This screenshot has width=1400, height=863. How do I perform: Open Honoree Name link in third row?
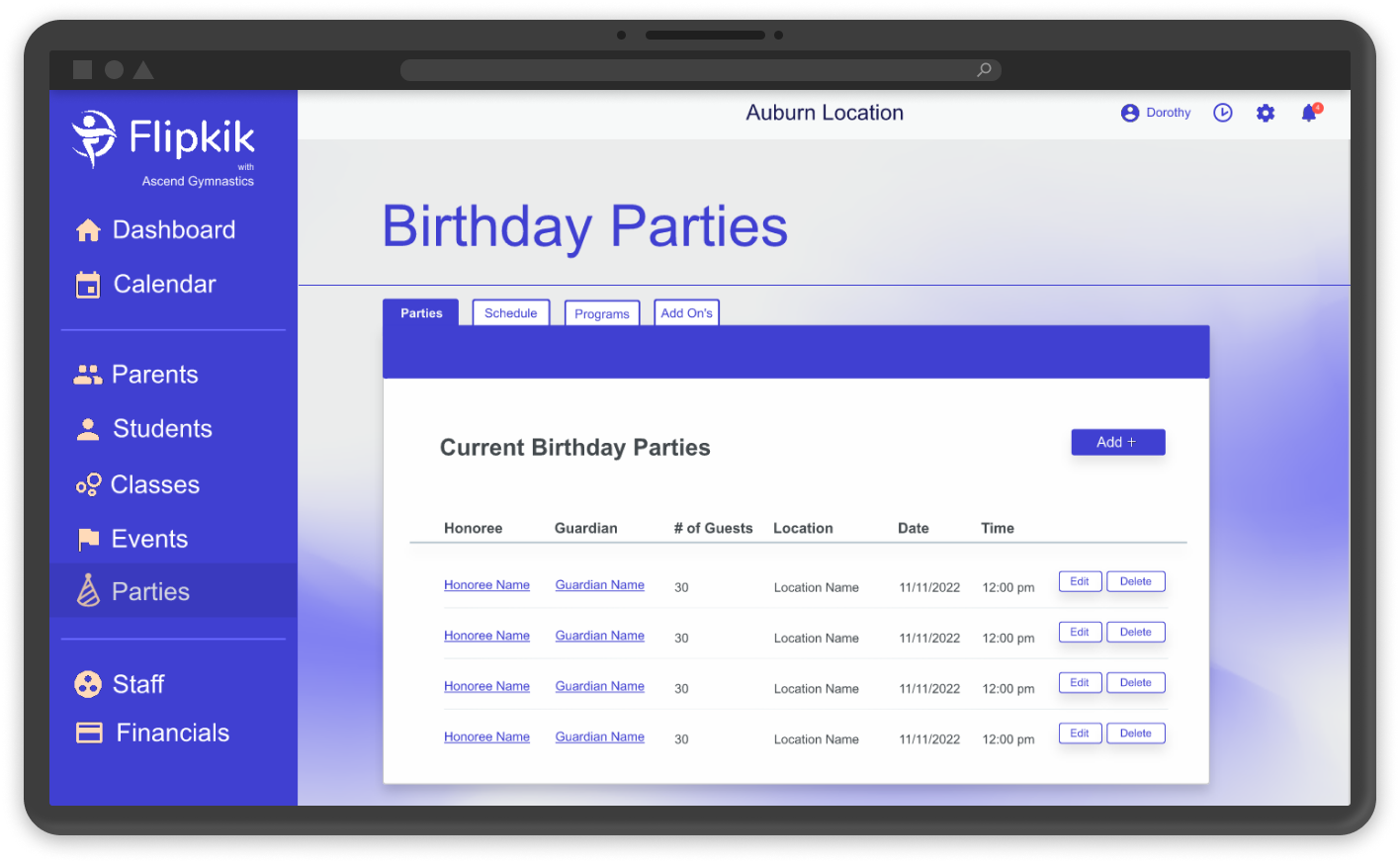coord(486,686)
